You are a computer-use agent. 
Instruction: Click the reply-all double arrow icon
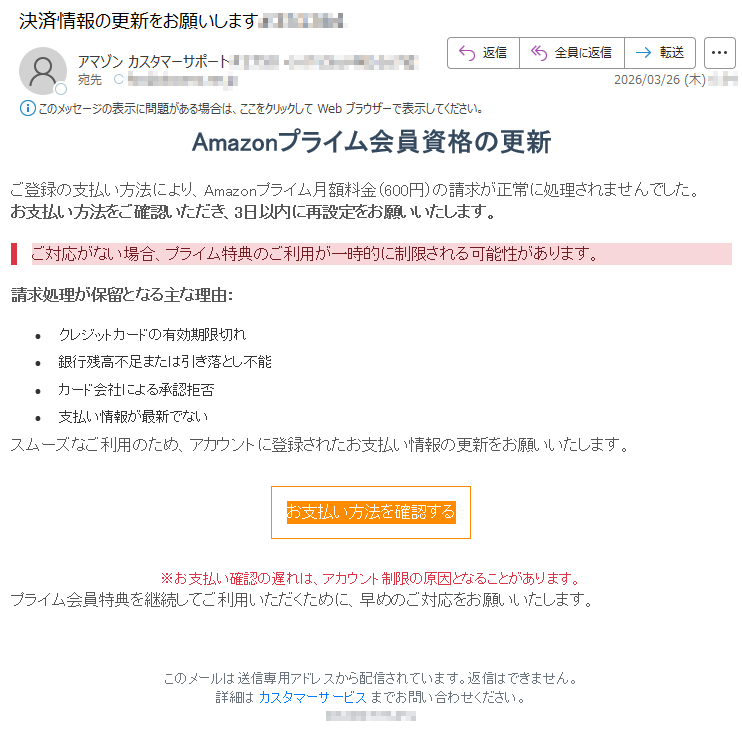point(539,53)
